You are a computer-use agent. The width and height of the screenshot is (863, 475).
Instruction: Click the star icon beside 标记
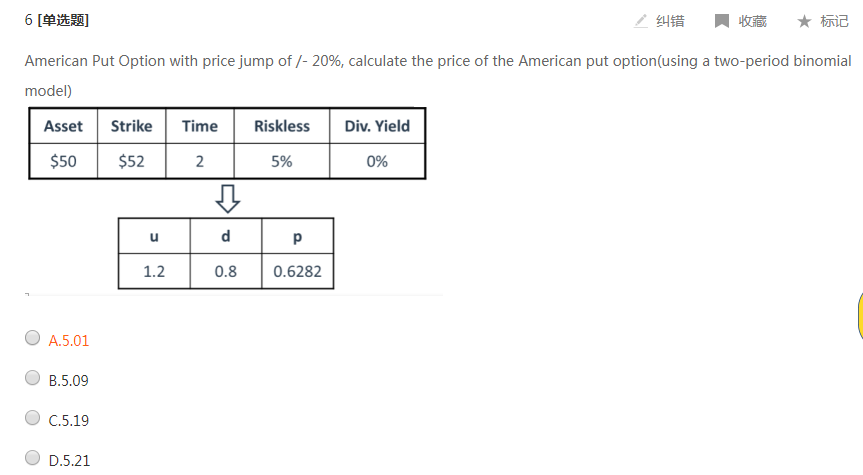coord(804,21)
